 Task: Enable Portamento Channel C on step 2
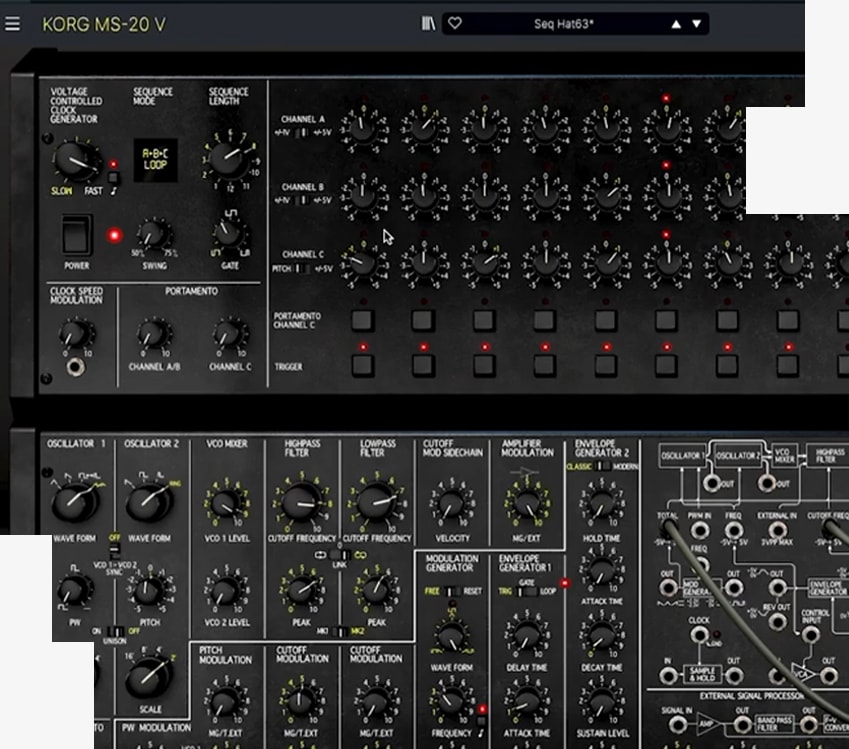coord(423,320)
